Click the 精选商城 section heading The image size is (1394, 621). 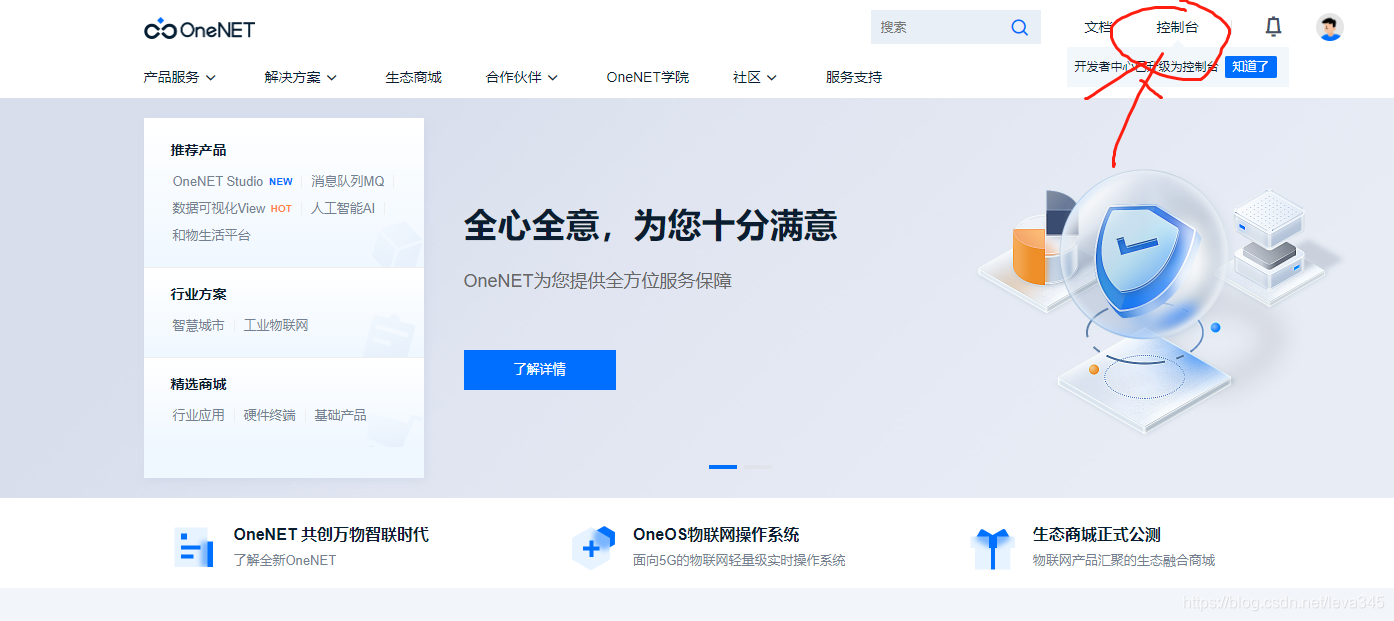198,384
